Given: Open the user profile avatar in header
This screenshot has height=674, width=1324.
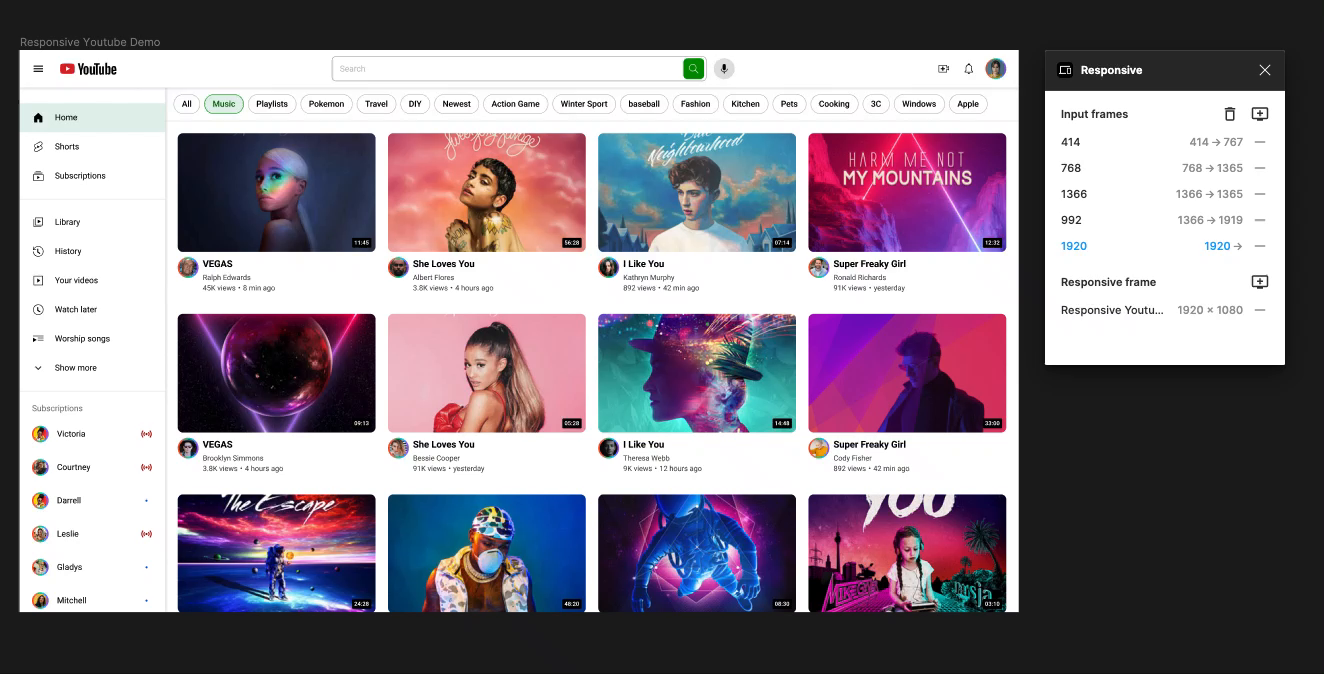Looking at the screenshot, I should [x=995, y=69].
